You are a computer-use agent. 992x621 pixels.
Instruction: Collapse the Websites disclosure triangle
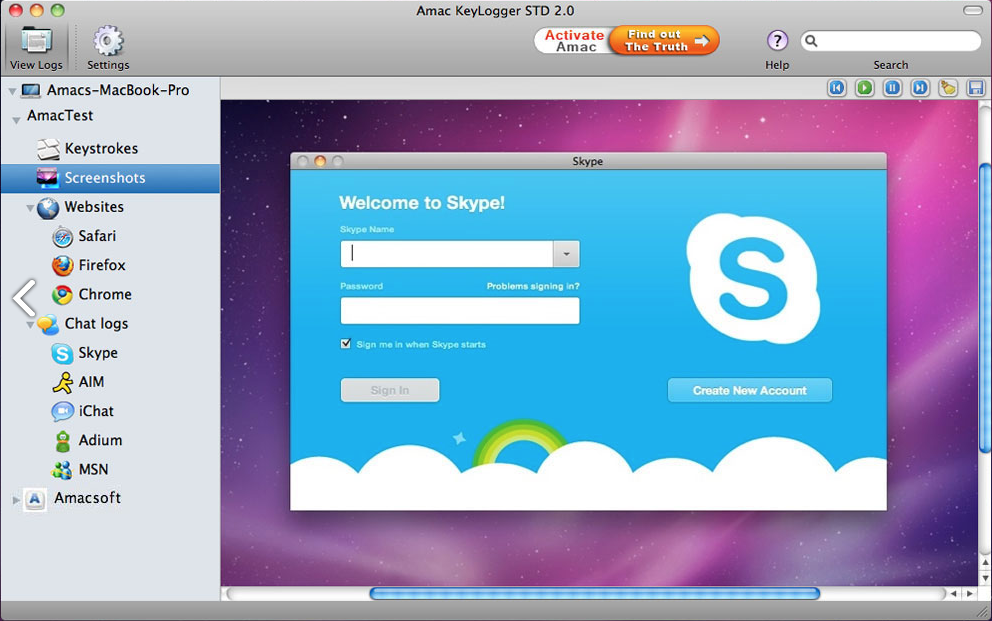coord(30,207)
